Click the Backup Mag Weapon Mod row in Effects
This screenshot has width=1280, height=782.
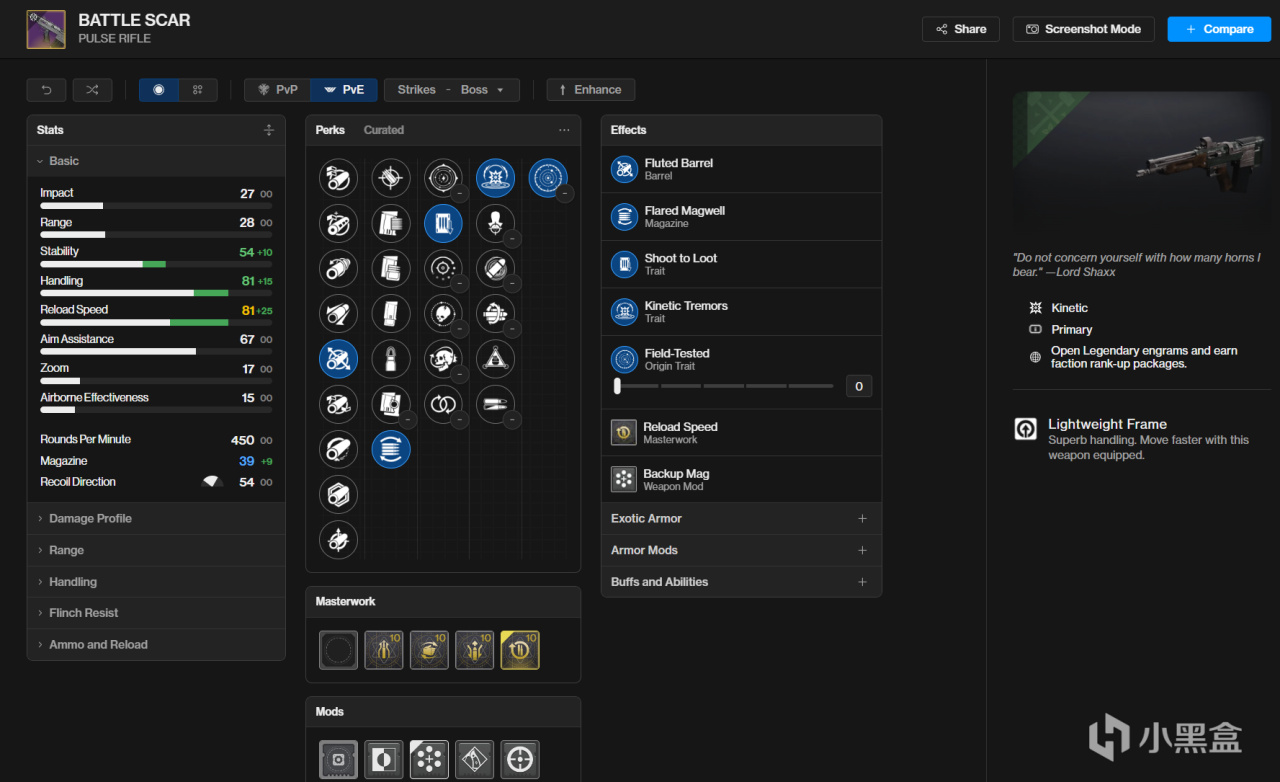(x=741, y=479)
